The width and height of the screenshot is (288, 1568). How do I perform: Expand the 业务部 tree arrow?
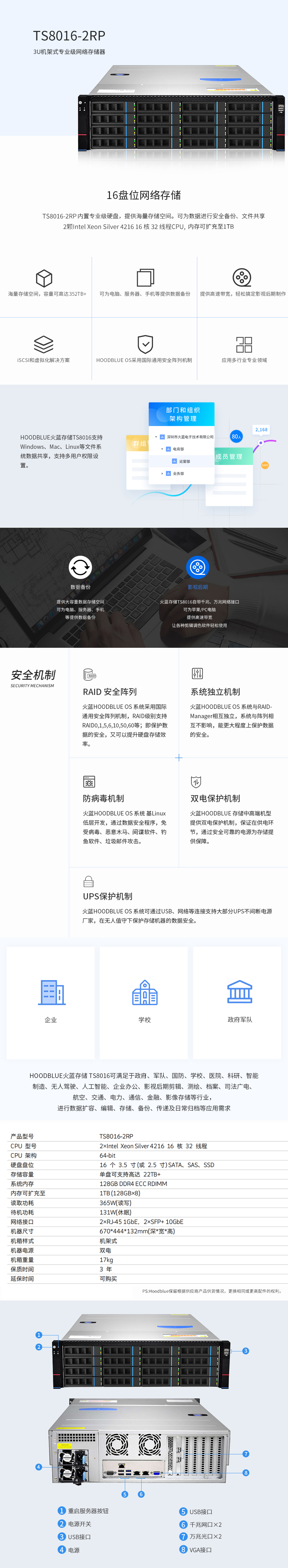click(162, 473)
